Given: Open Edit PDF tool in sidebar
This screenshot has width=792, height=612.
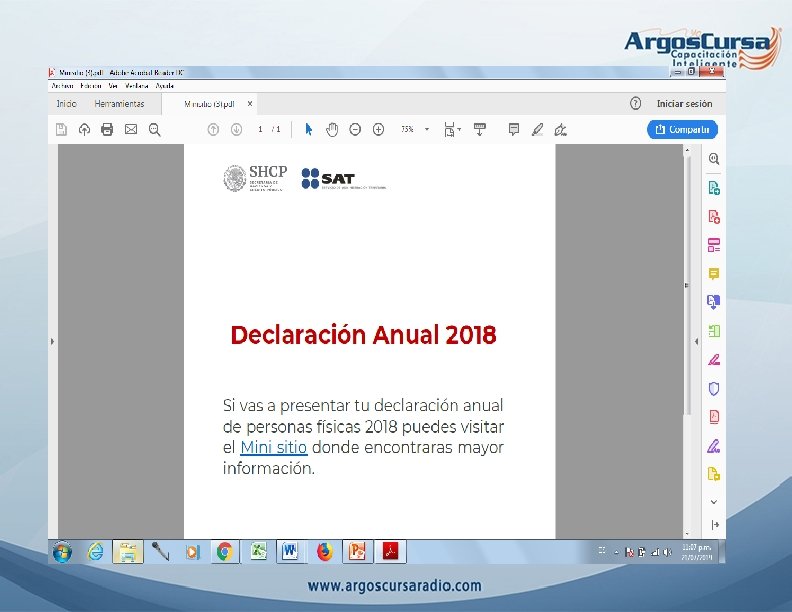Looking at the screenshot, I should 714,245.
